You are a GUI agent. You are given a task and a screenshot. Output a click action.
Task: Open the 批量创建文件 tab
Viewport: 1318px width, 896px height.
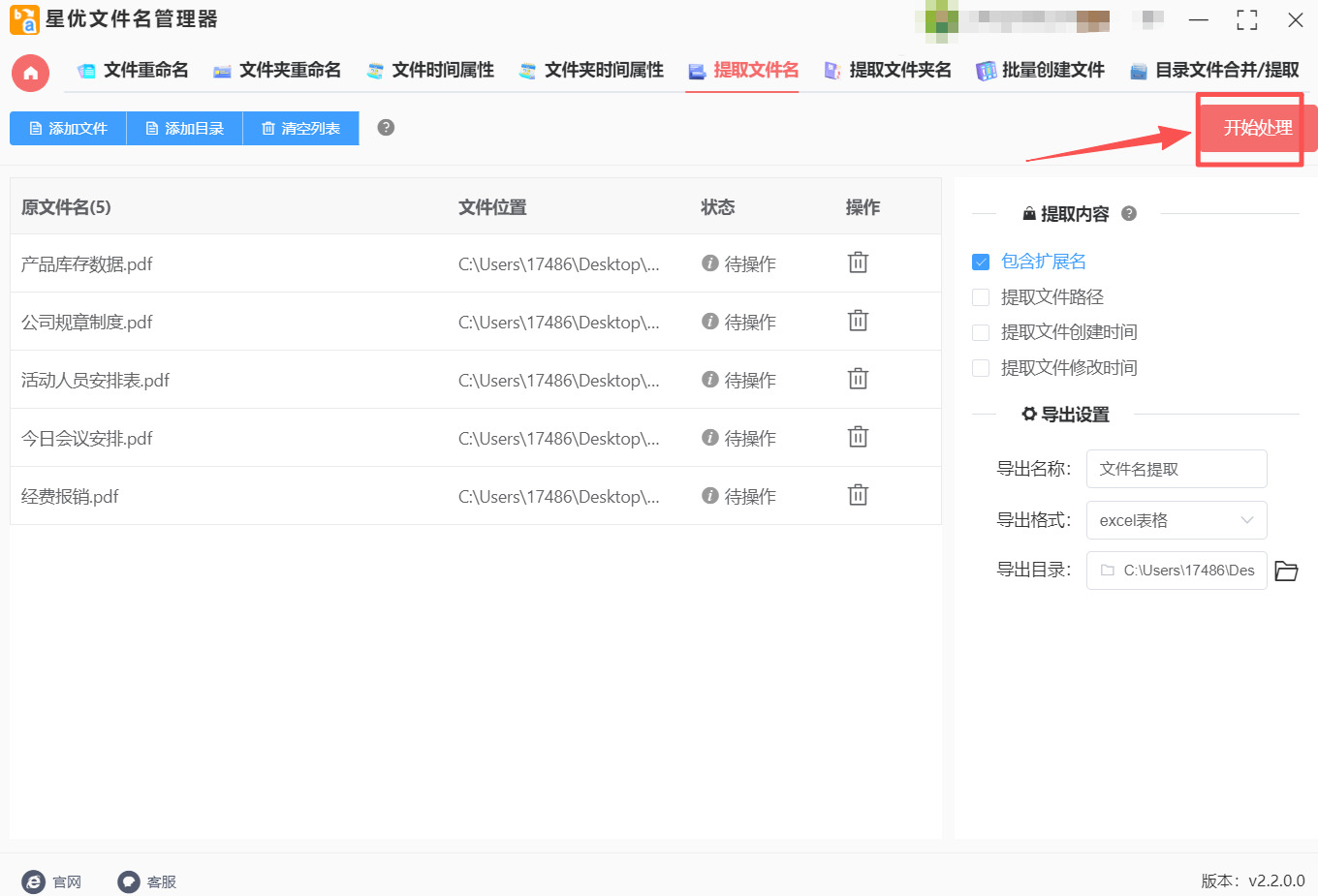click(x=1040, y=70)
